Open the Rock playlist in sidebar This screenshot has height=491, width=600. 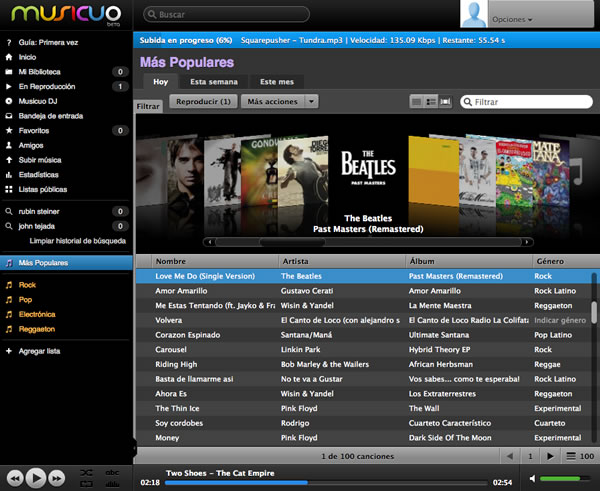27,285
